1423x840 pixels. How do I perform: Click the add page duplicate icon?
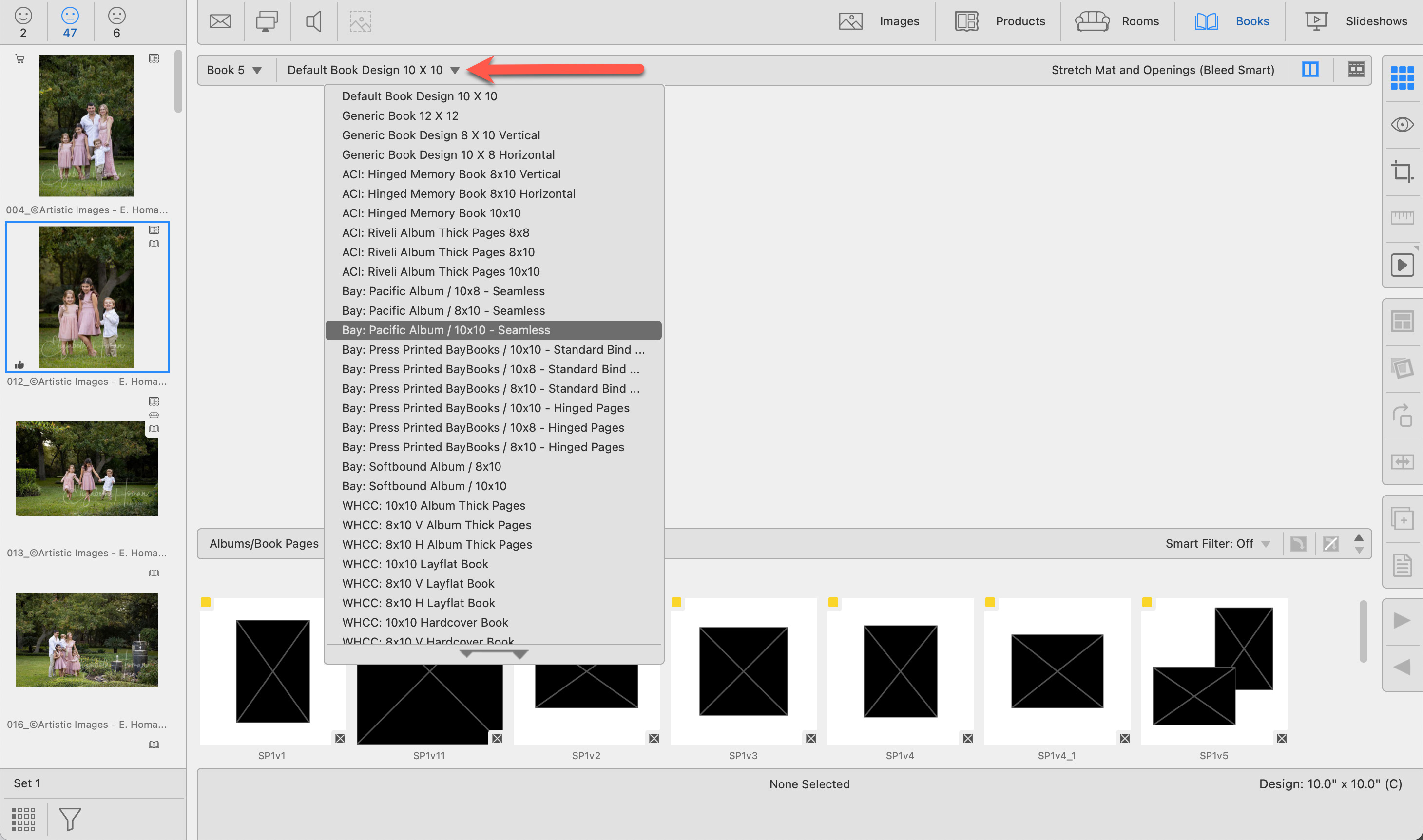click(x=1402, y=518)
